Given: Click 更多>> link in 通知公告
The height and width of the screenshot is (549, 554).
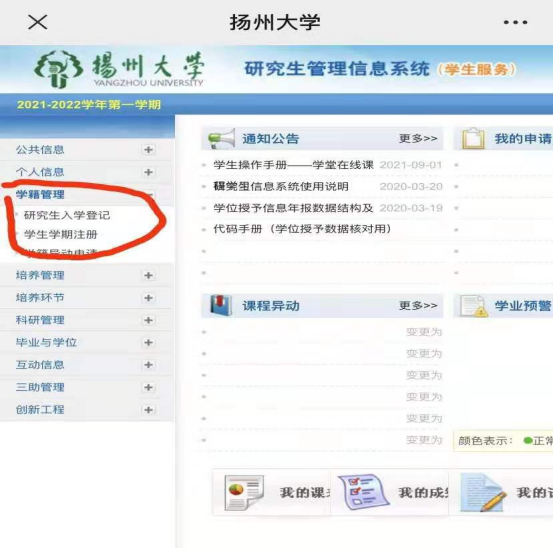Looking at the screenshot, I should (418, 138).
